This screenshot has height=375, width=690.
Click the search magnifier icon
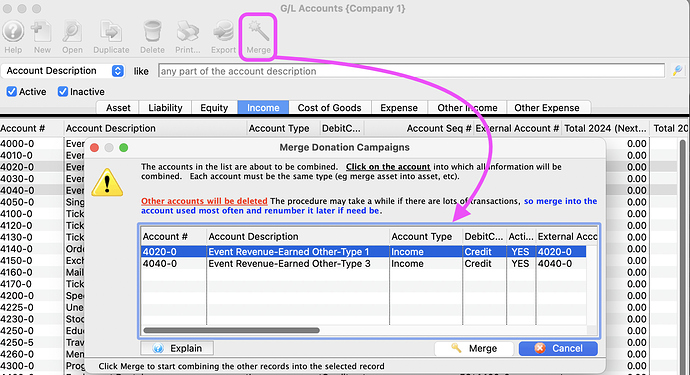click(x=678, y=70)
